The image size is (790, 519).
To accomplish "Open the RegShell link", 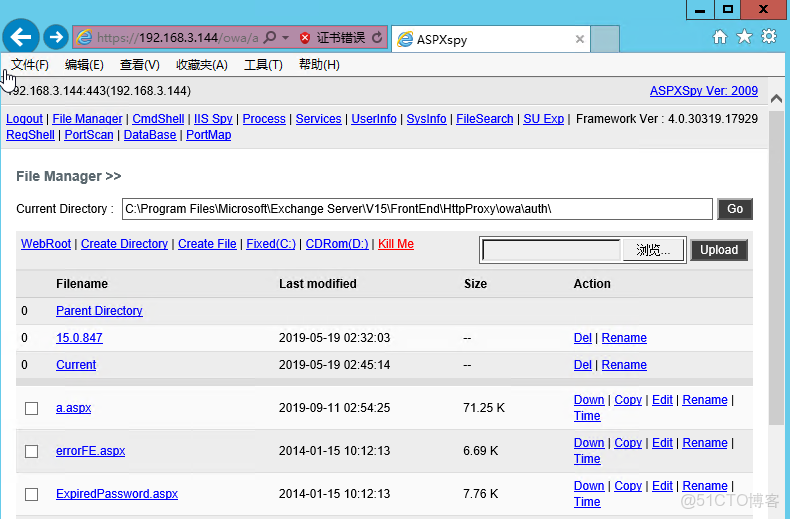I will pyautogui.click(x=30, y=135).
